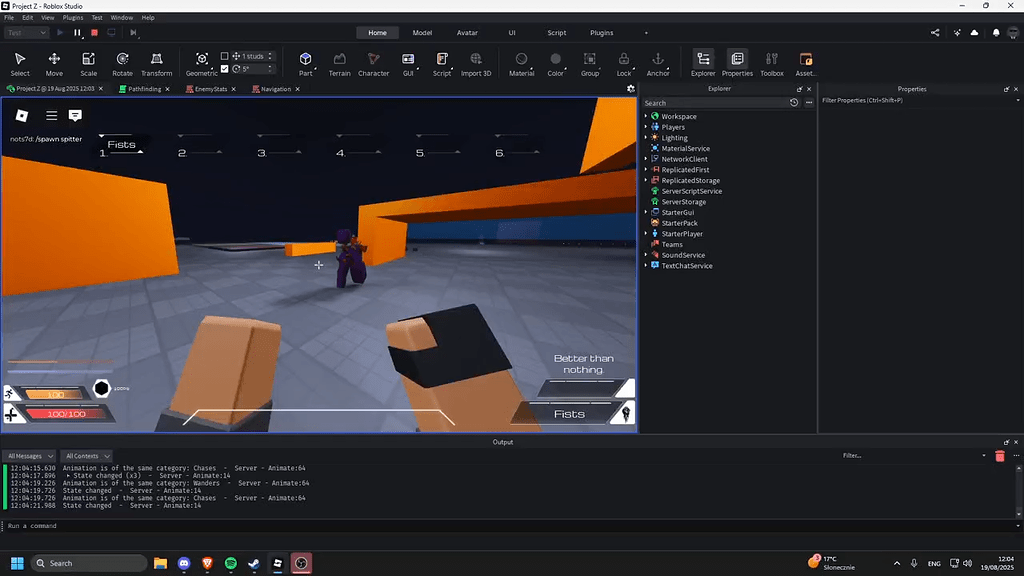Viewport: 1024px width, 576px height.
Task: Pause the running playtest
Action: pyautogui.click(x=77, y=33)
